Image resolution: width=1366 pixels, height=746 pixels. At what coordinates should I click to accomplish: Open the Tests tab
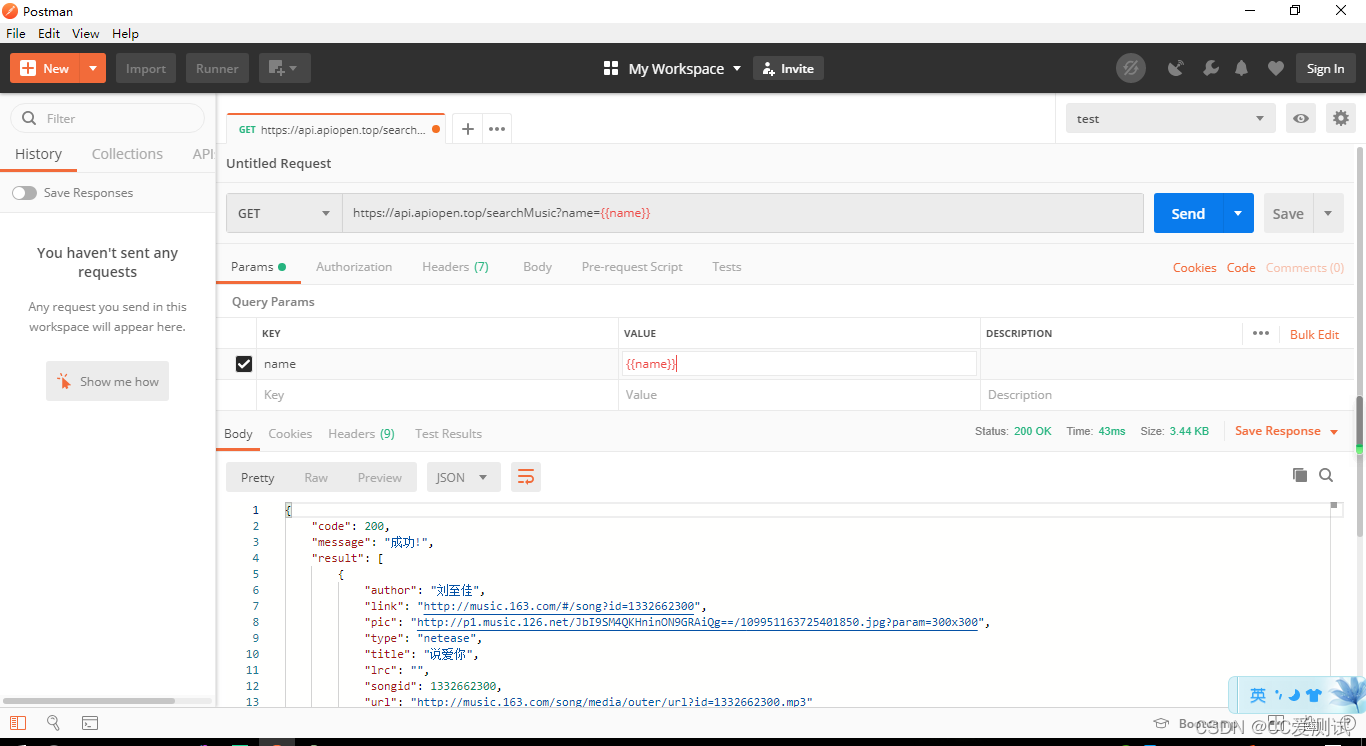tap(727, 267)
